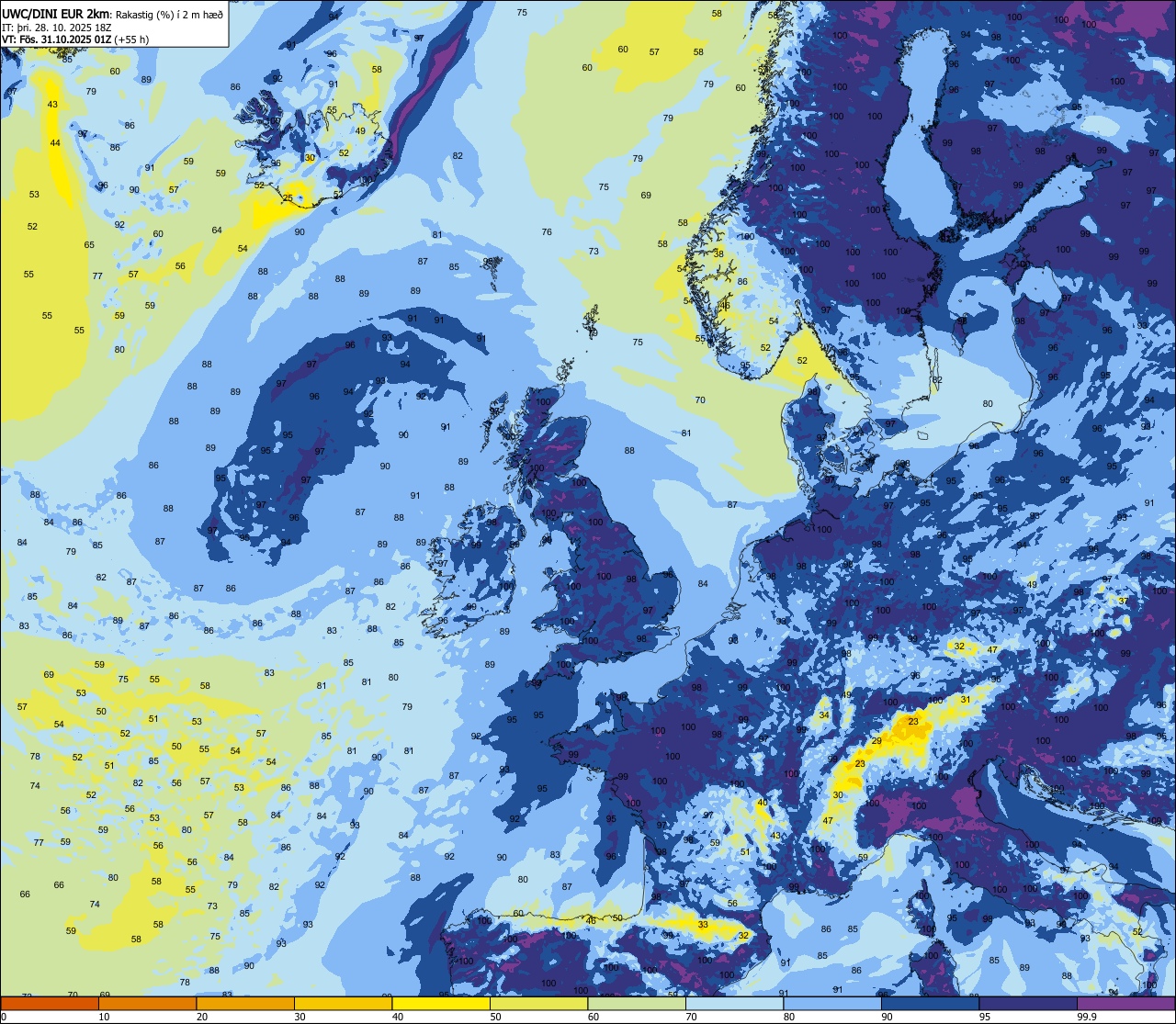Click the amber 20–30 legend swatch
This screenshot has height=1024, width=1176.
[245, 1003]
